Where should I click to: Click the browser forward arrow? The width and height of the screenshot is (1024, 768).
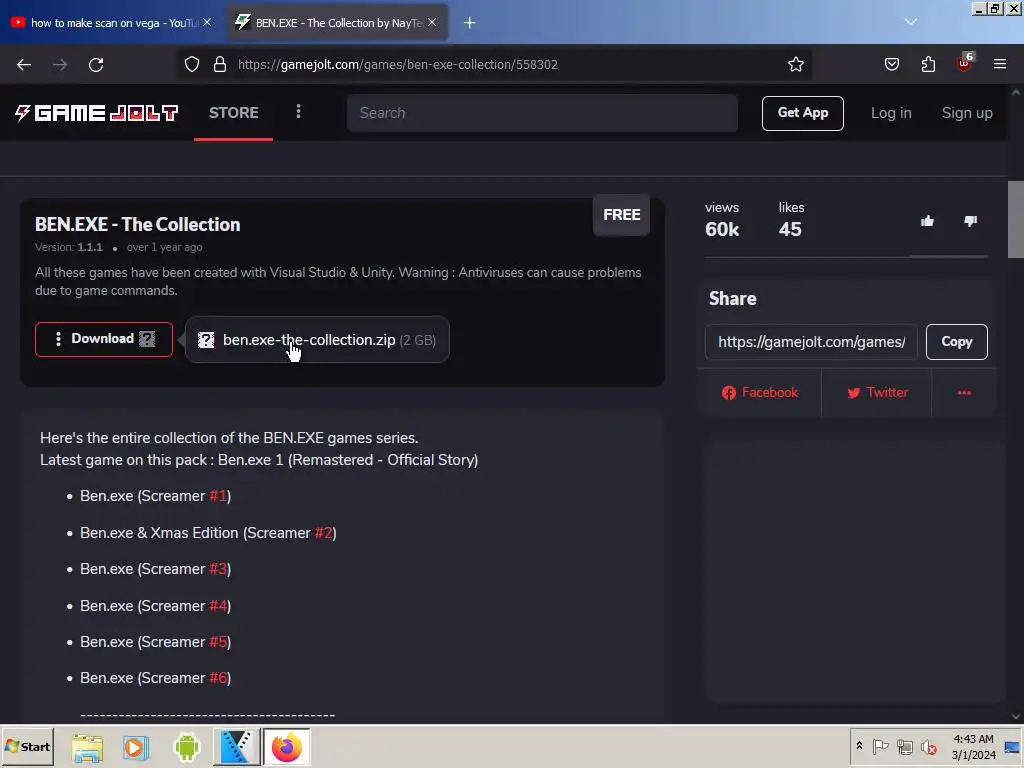pyautogui.click(x=60, y=65)
